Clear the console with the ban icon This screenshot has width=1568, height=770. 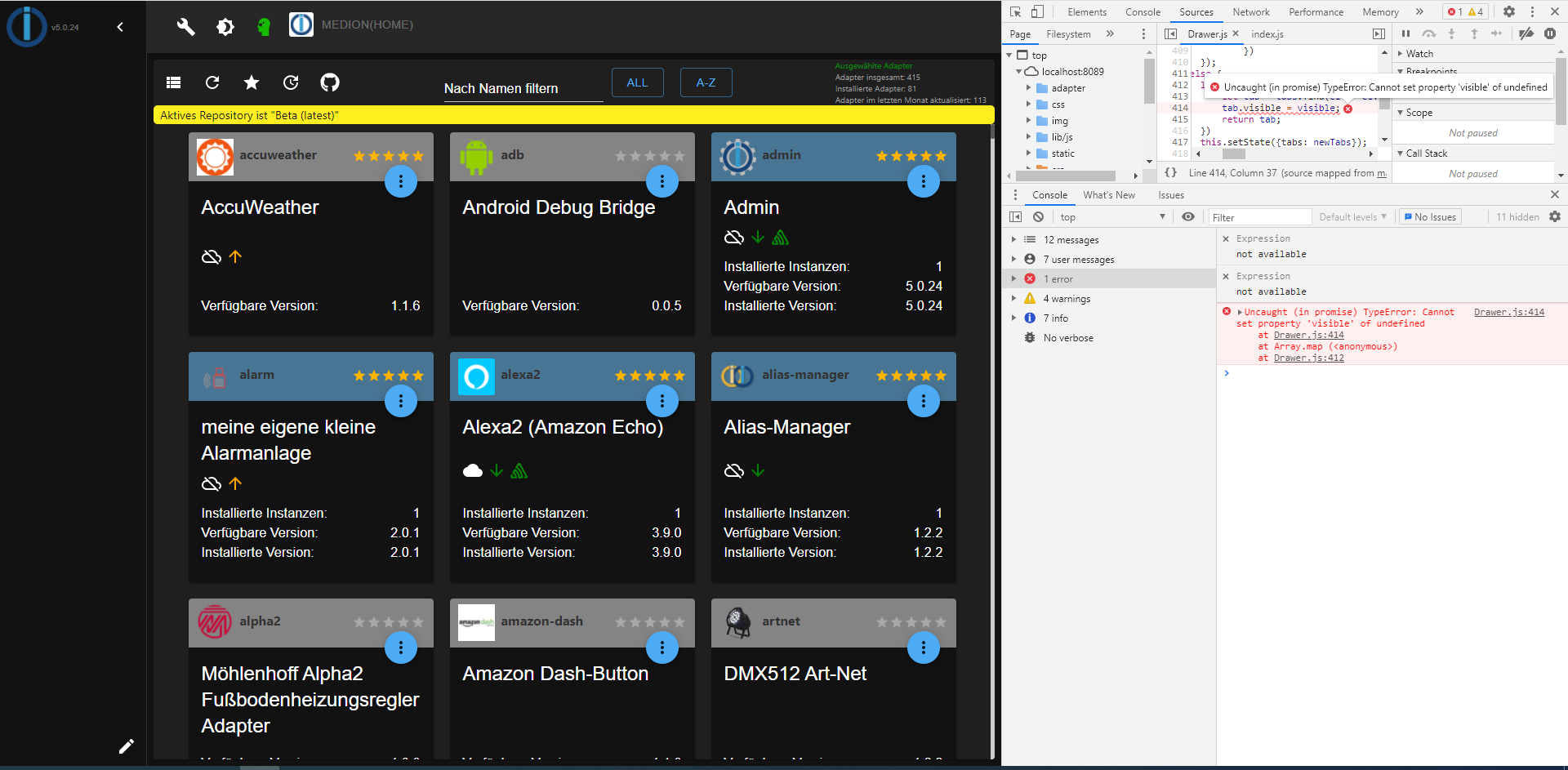point(1038,216)
